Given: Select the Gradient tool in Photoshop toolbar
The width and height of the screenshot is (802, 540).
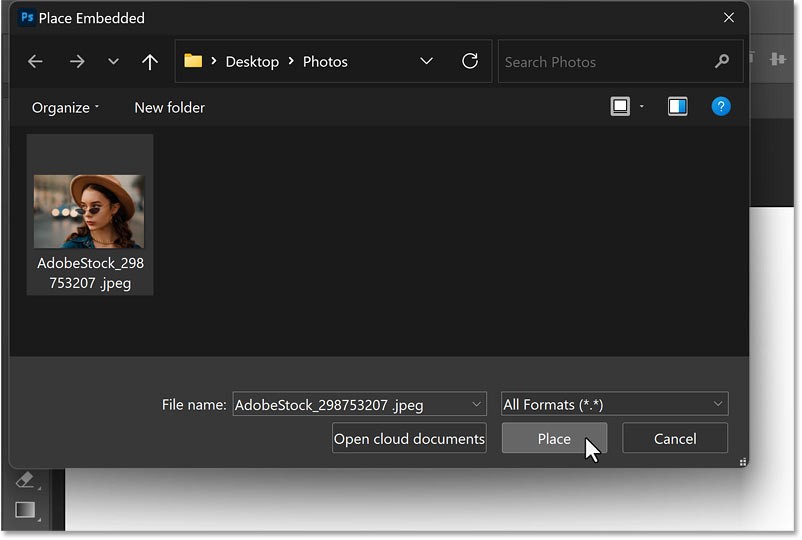Looking at the screenshot, I should click(x=26, y=511).
